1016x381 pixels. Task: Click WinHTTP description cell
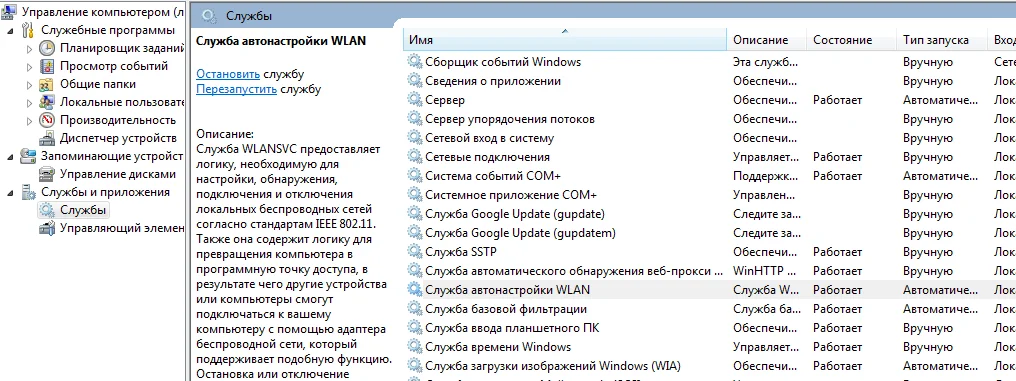pyautogui.click(x=766, y=271)
